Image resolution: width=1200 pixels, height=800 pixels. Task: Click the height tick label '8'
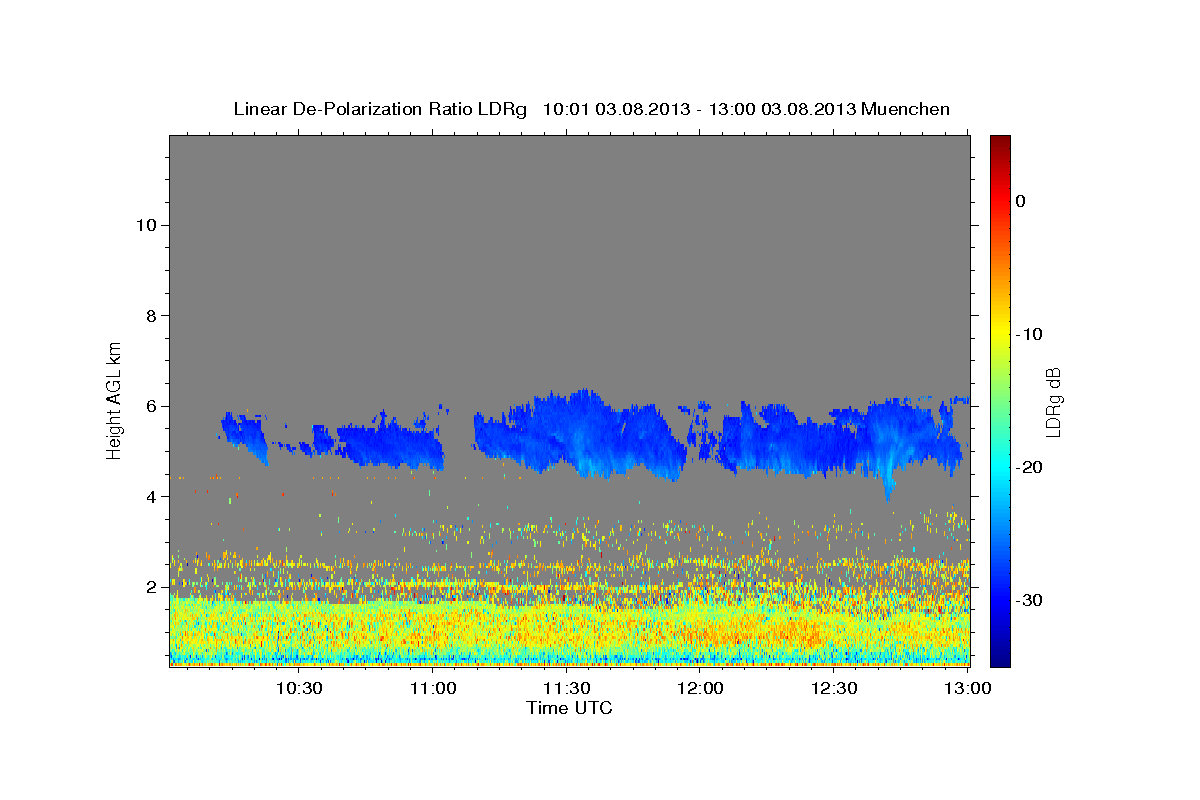tap(150, 316)
